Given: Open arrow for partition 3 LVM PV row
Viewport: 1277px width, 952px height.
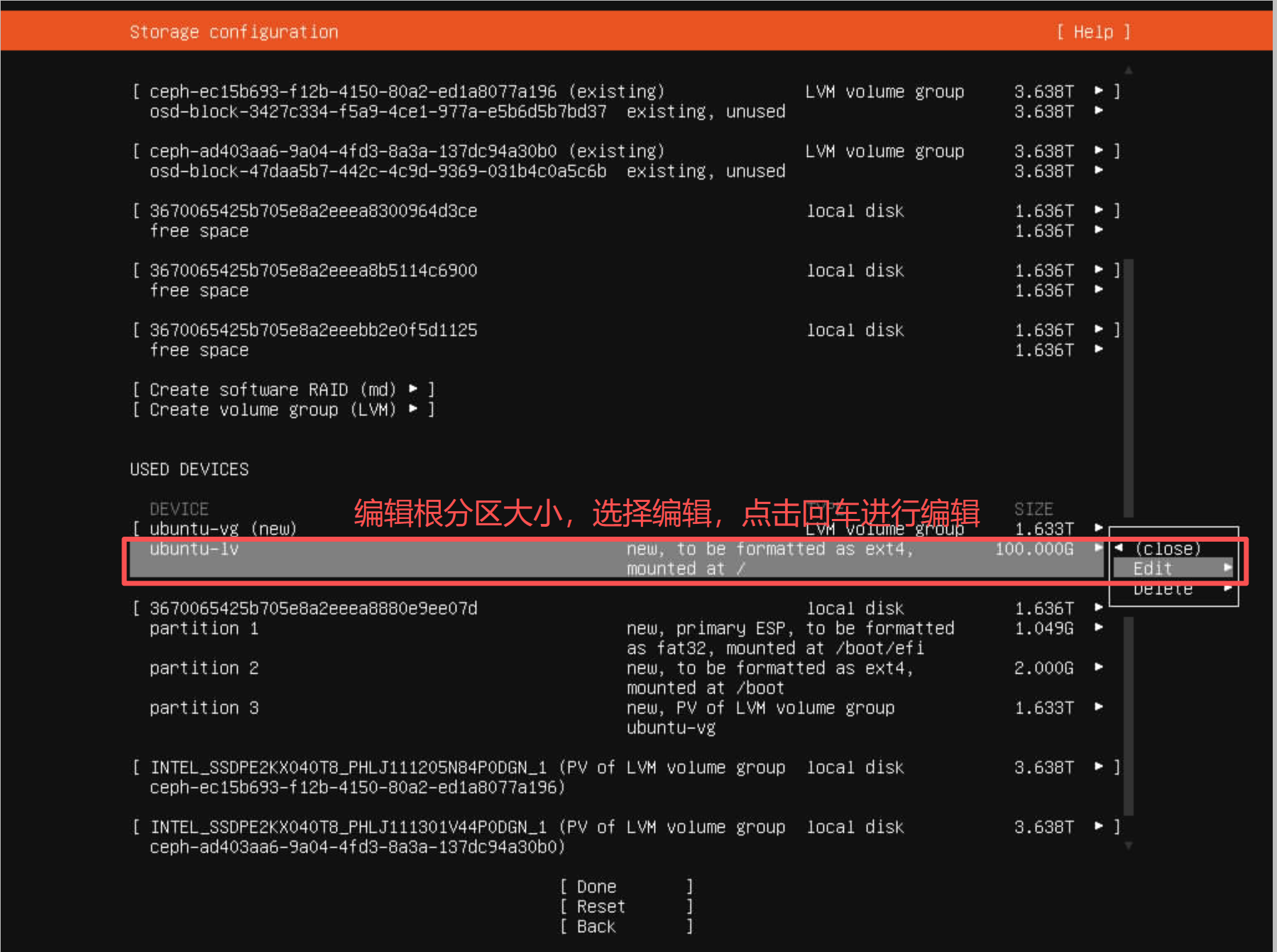Looking at the screenshot, I should pyautogui.click(x=1099, y=707).
